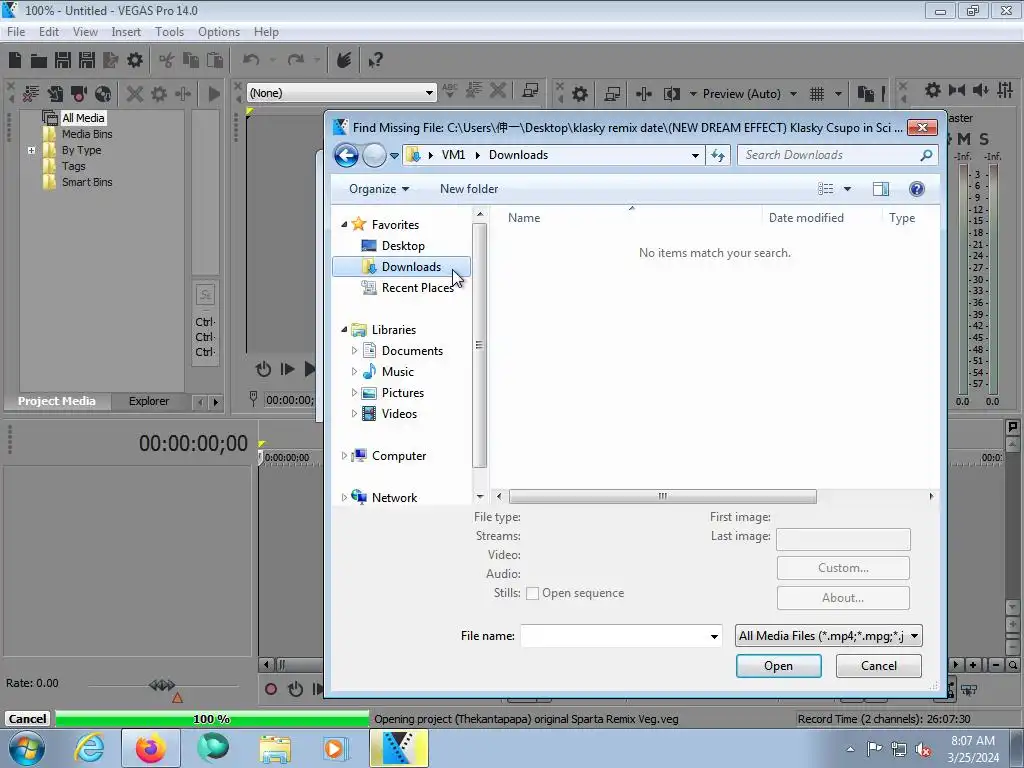Open the Organize dropdown menu
The height and width of the screenshot is (768, 1024).
point(379,189)
